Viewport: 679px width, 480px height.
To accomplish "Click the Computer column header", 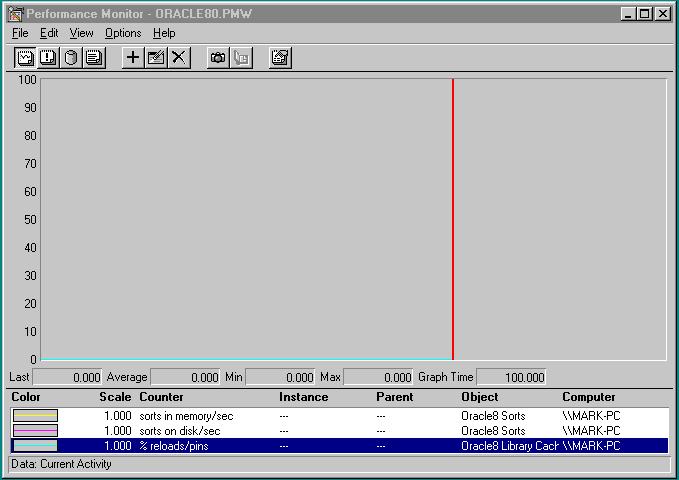I will click(588, 397).
